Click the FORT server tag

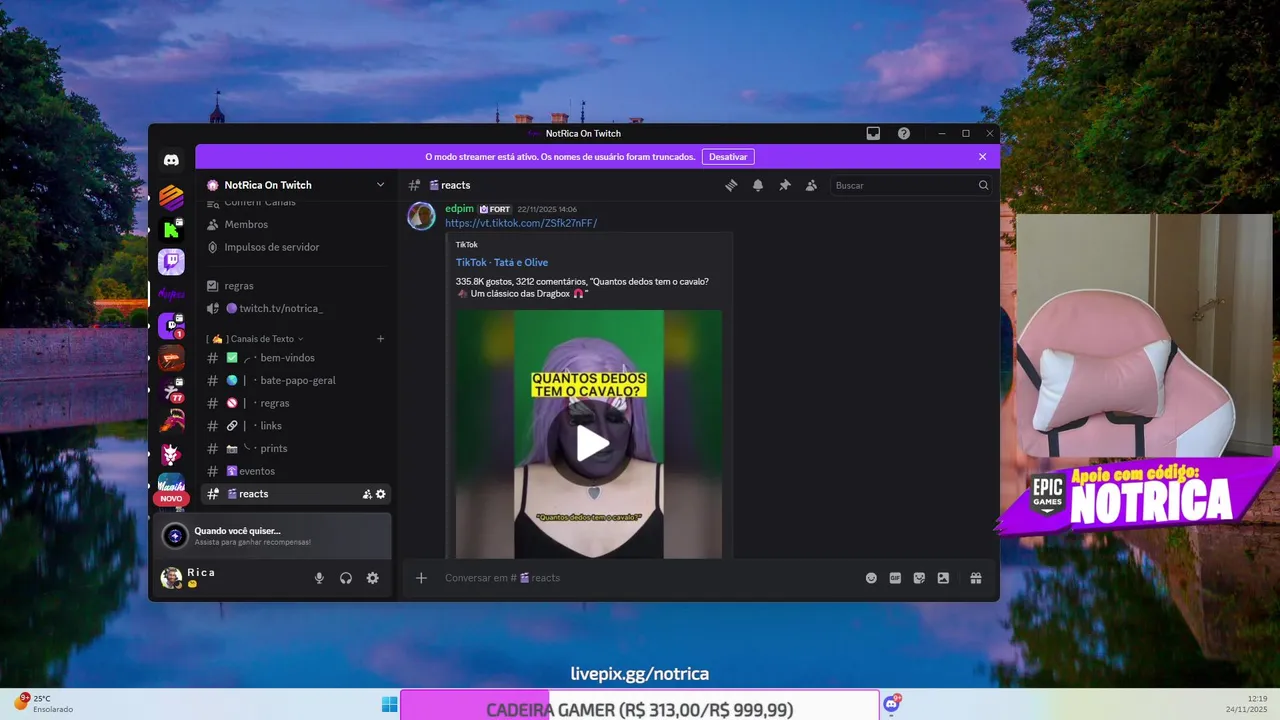click(x=495, y=209)
